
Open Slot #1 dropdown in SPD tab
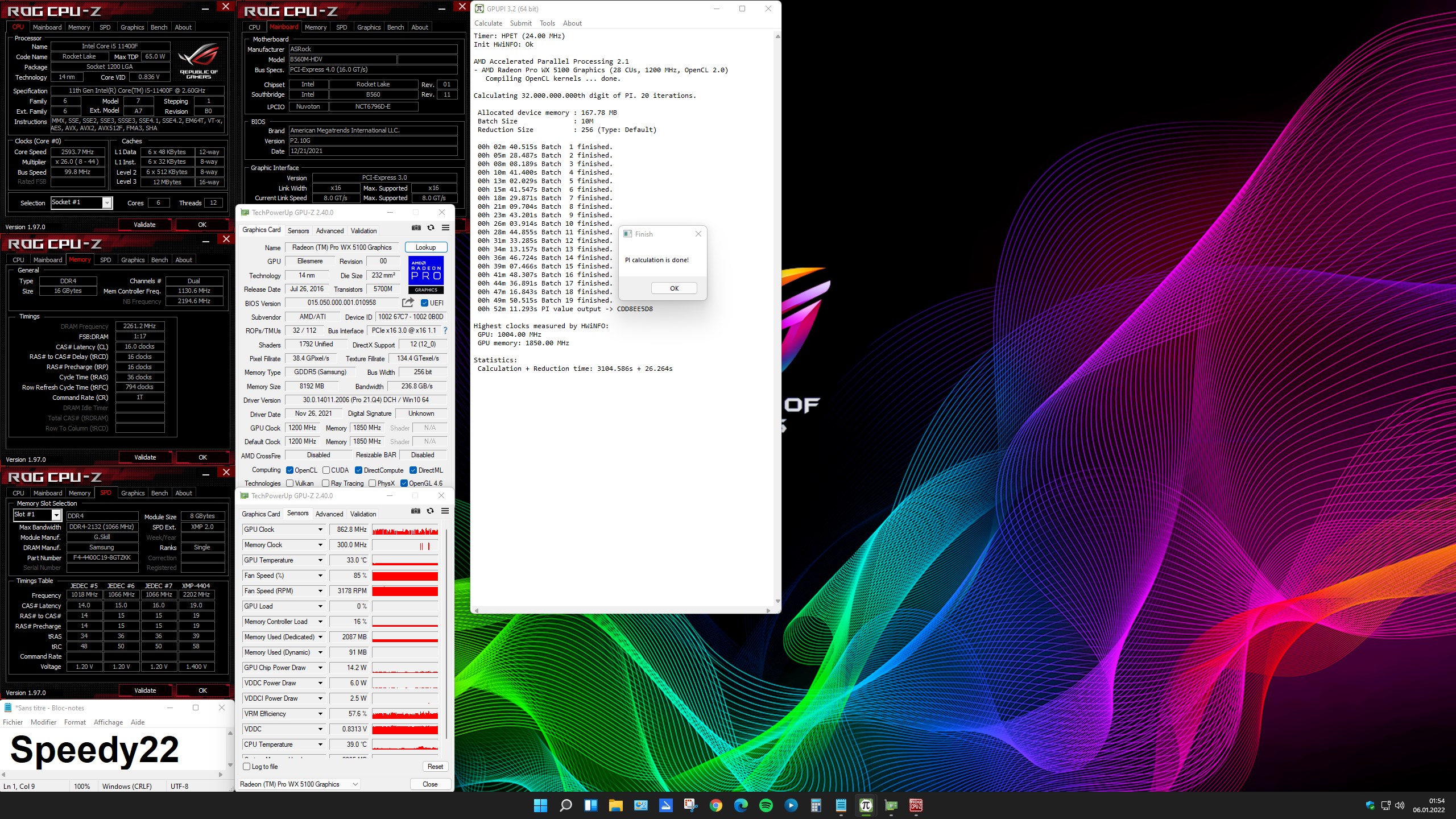[56, 515]
